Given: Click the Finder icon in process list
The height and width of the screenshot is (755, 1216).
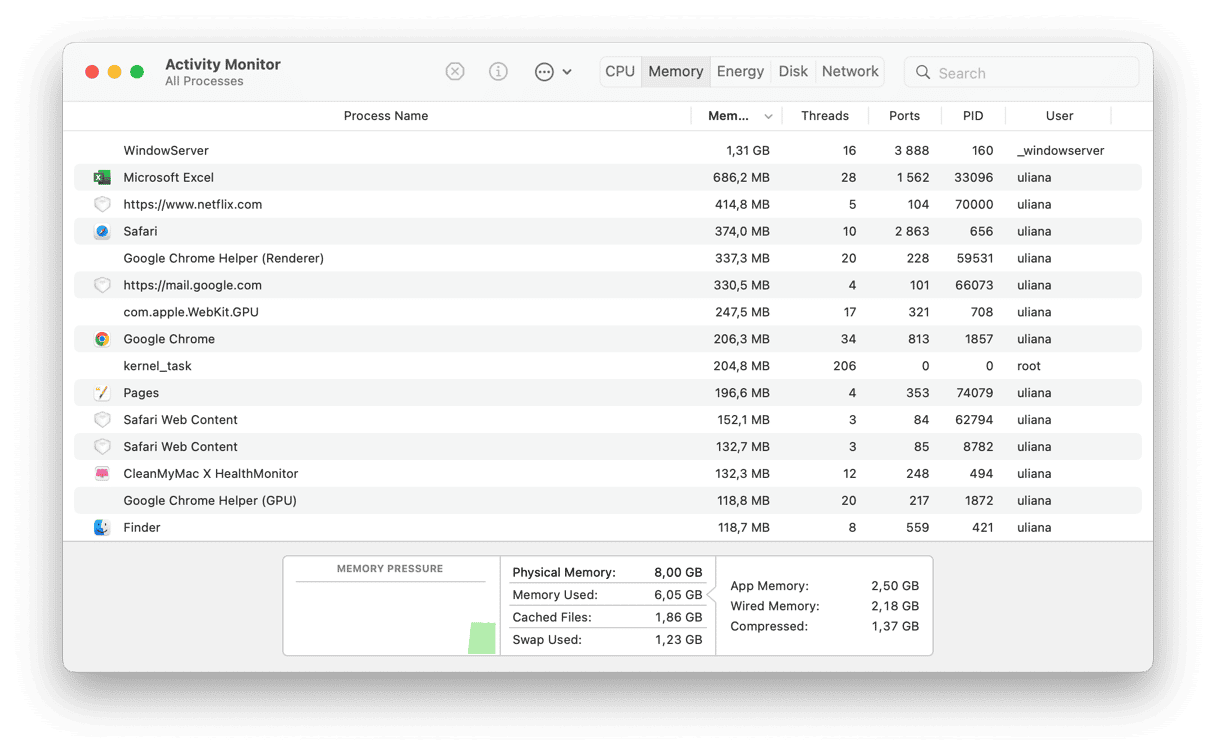Looking at the screenshot, I should [102, 528].
